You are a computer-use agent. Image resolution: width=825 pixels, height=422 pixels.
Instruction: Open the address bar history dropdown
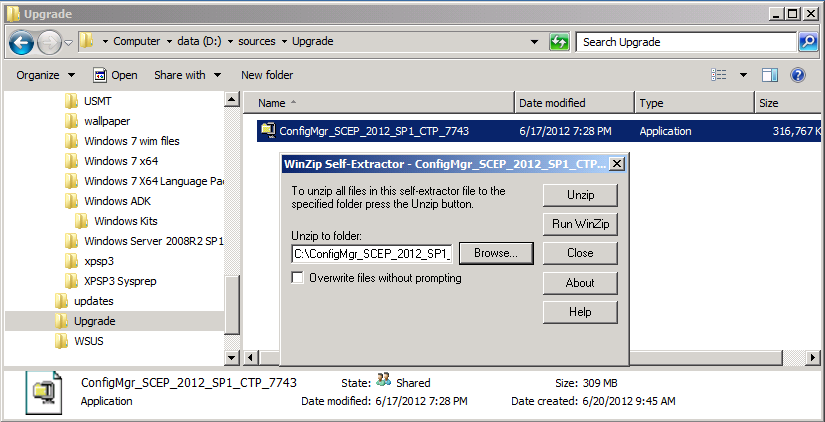[x=535, y=42]
